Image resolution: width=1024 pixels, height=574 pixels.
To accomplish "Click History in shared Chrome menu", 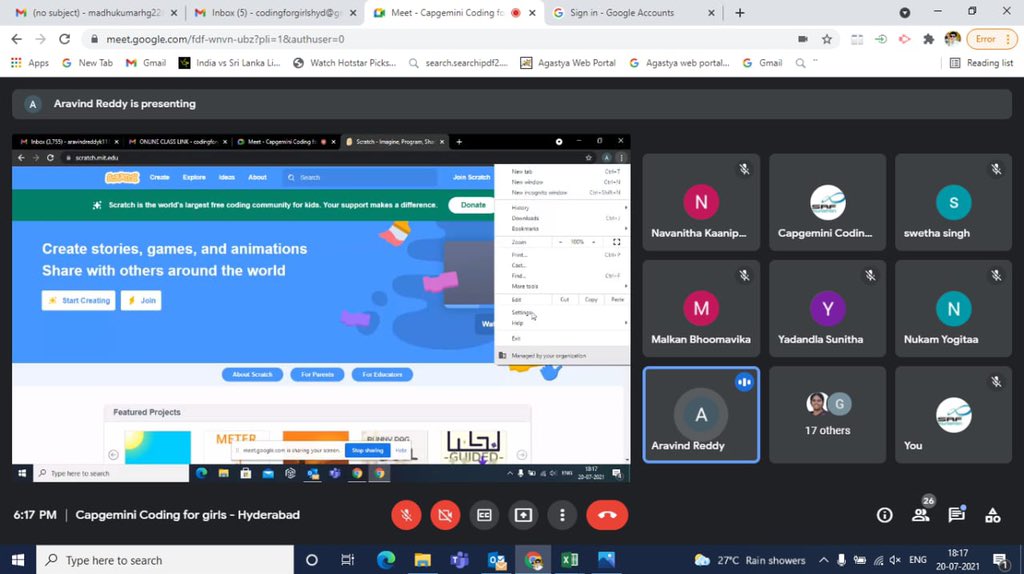I will pos(520,208).
